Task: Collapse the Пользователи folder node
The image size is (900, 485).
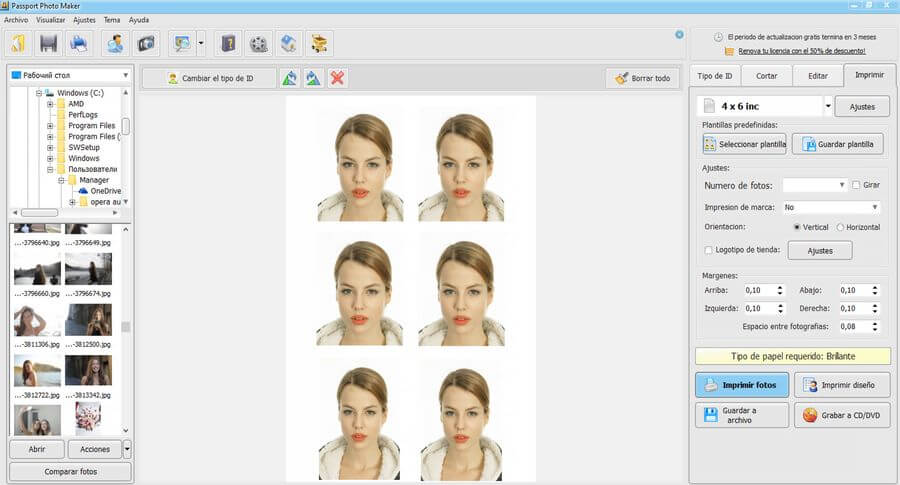Action: (50, 169)
